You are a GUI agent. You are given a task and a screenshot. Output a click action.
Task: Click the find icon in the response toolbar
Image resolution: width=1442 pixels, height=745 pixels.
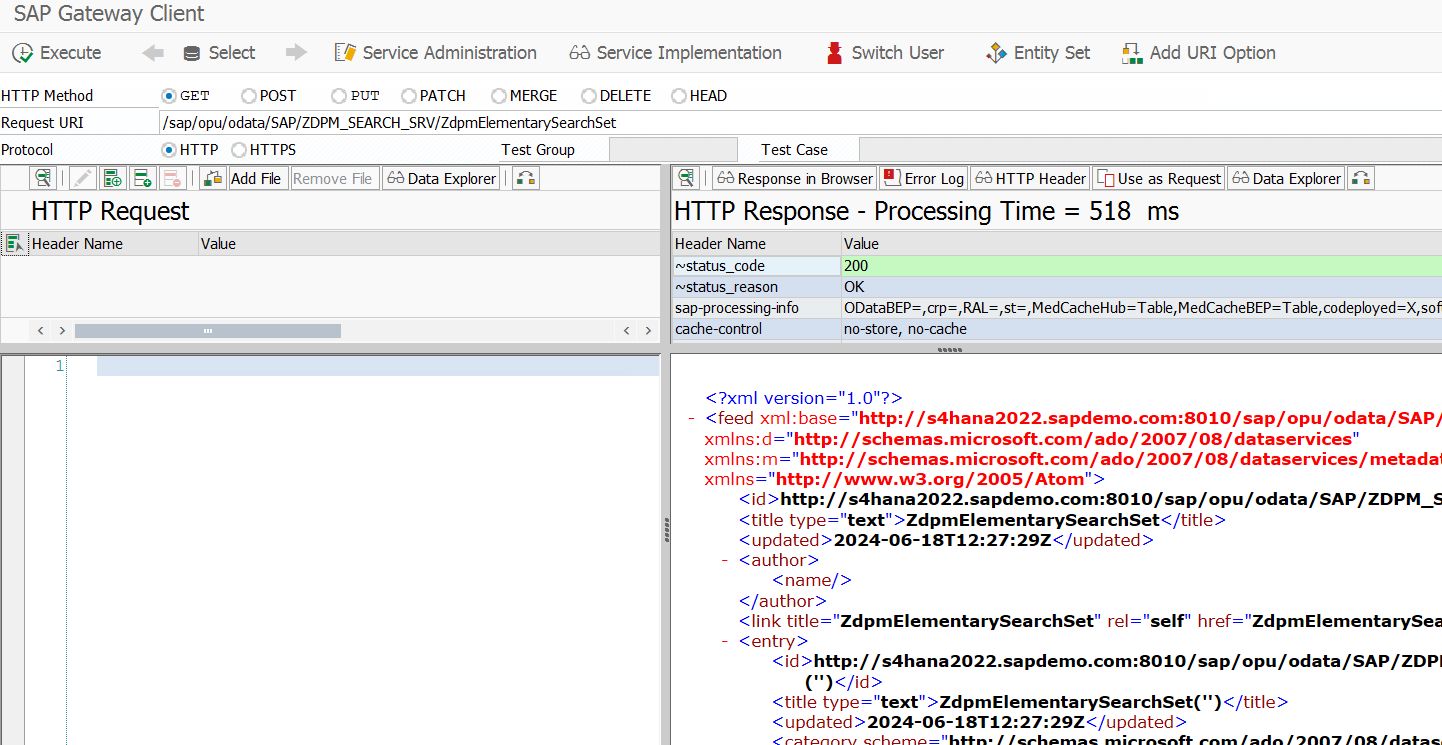click(x=687, y=178)
